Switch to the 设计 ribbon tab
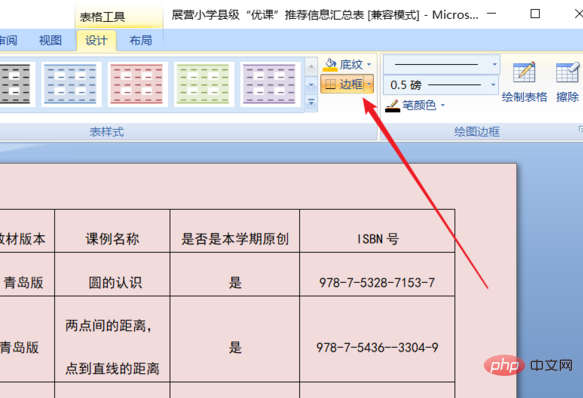 tap(96, 40)
